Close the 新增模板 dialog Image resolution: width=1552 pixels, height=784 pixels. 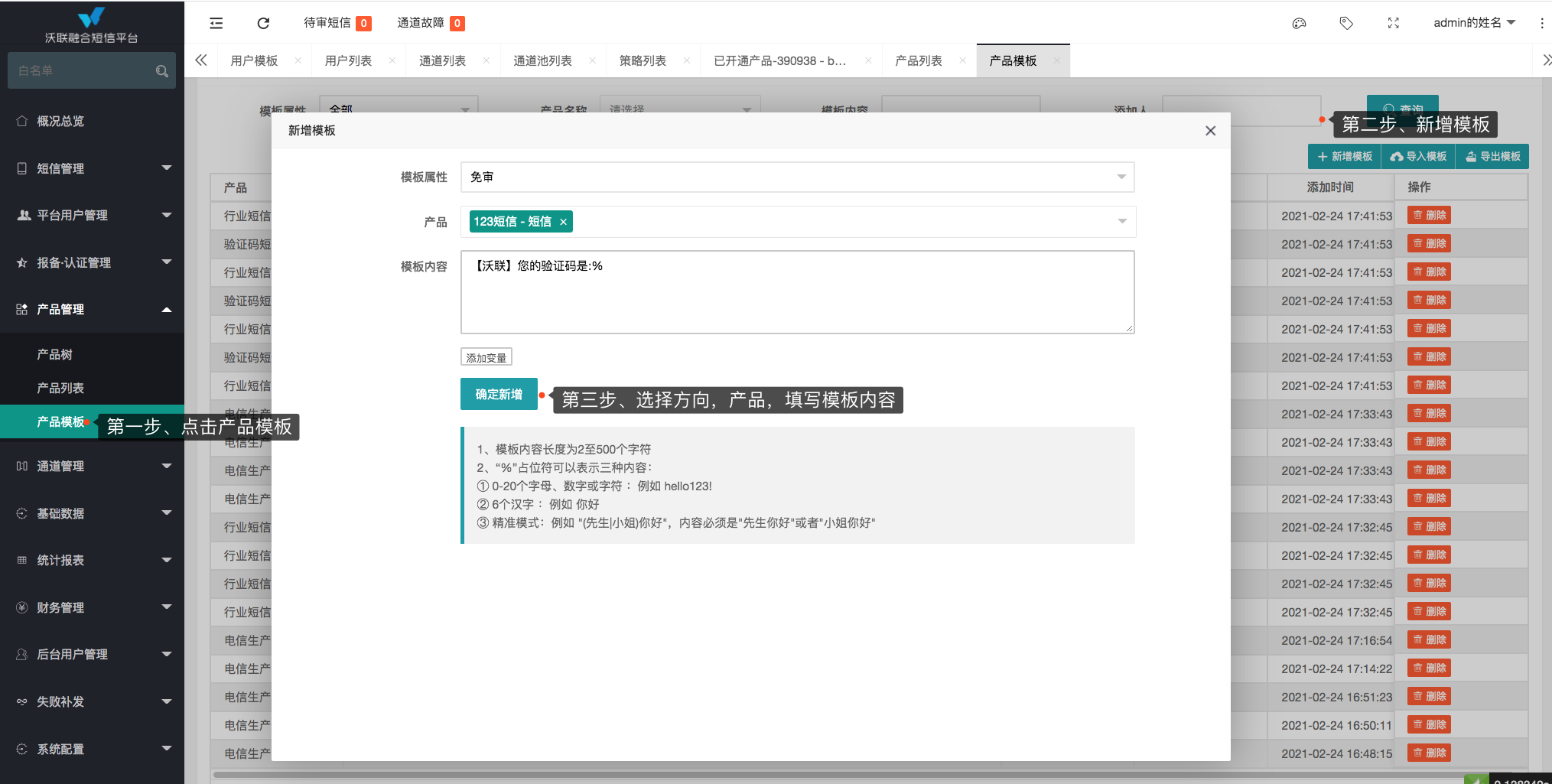click(x=1210, y=131)
